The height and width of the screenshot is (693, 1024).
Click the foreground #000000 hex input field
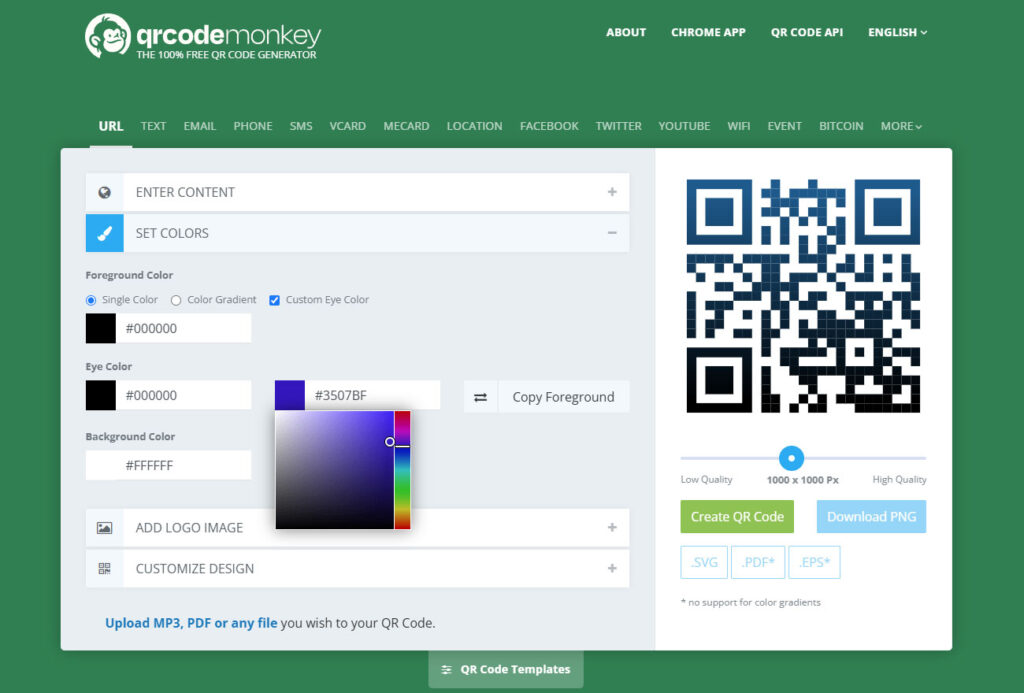184,328
